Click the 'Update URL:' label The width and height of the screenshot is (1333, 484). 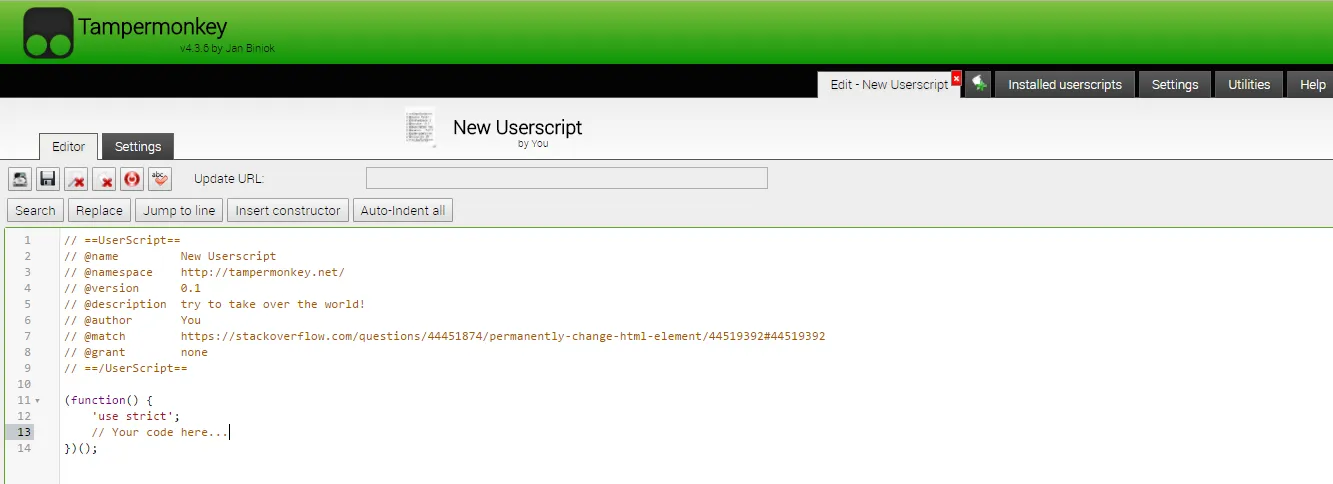pyautogui.click(x=229, y=179)
